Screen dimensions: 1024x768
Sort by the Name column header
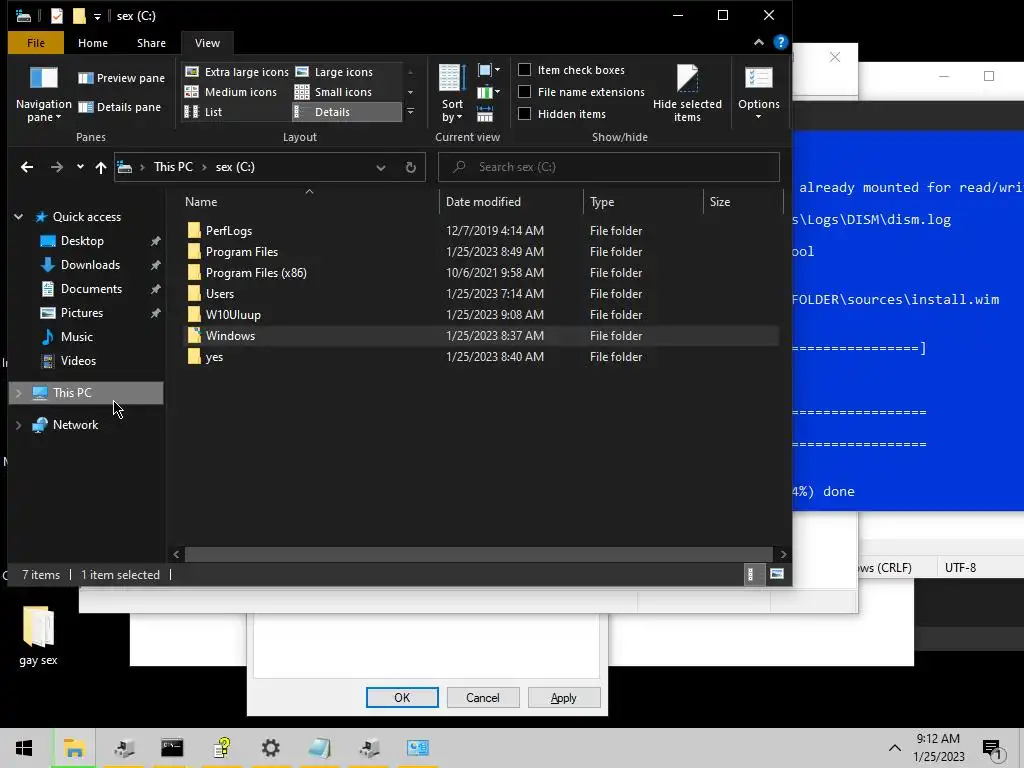[309, 202]
